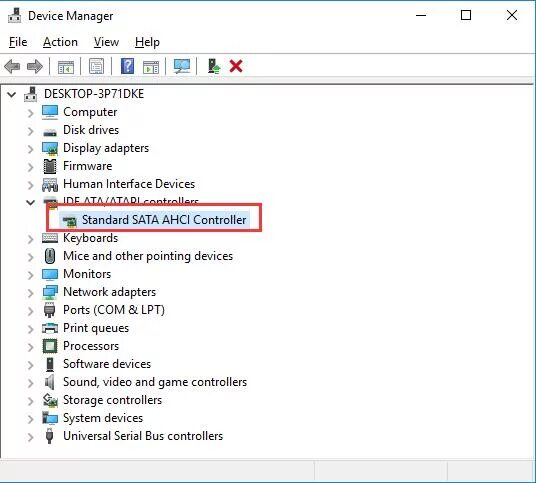
Task: Select the Network adapters label
Action: 109,292
